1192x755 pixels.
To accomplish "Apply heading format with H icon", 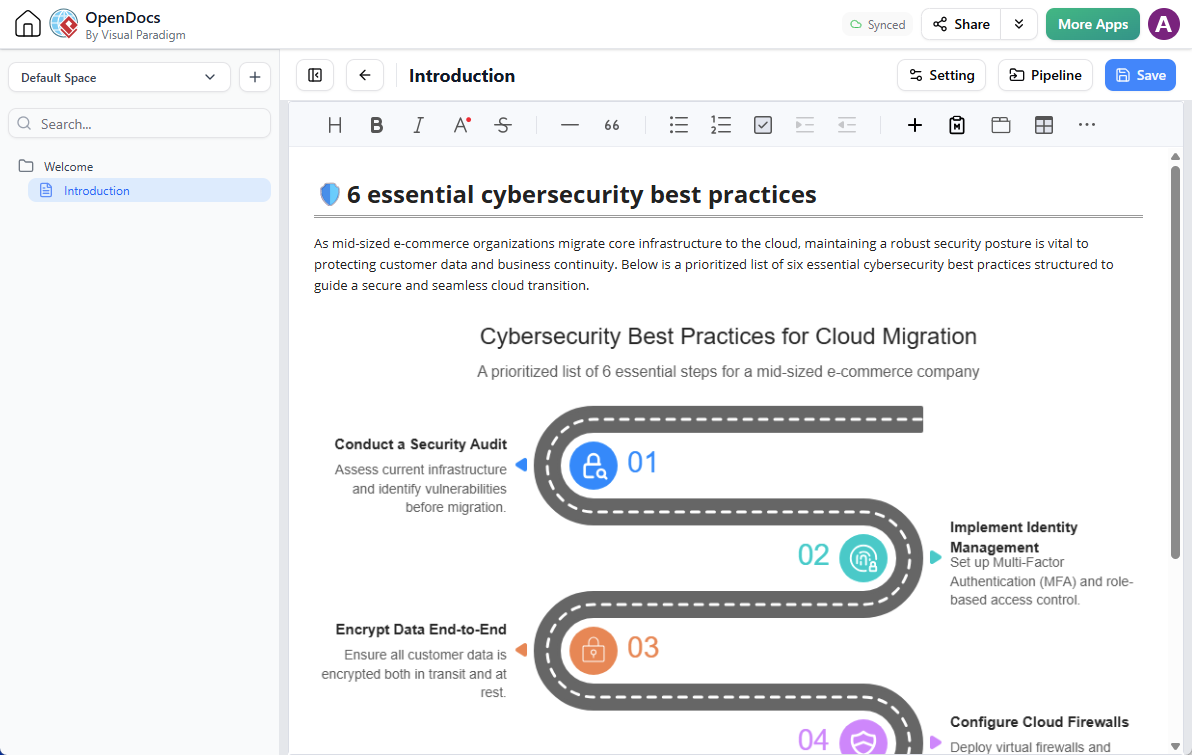I will click(334, 125).
